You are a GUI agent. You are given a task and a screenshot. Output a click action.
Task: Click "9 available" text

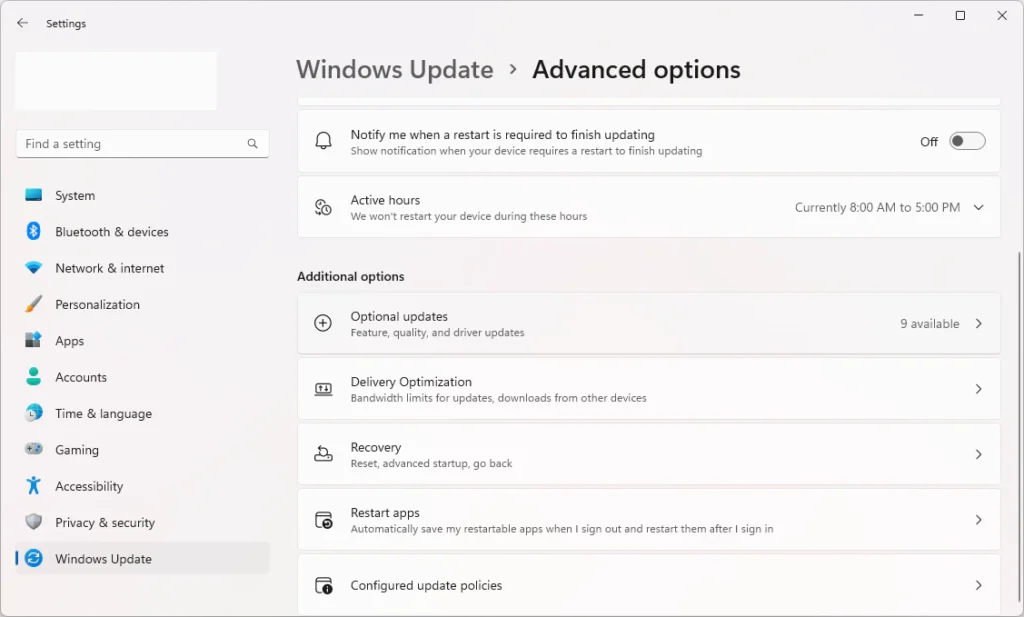tap(929, 323)
